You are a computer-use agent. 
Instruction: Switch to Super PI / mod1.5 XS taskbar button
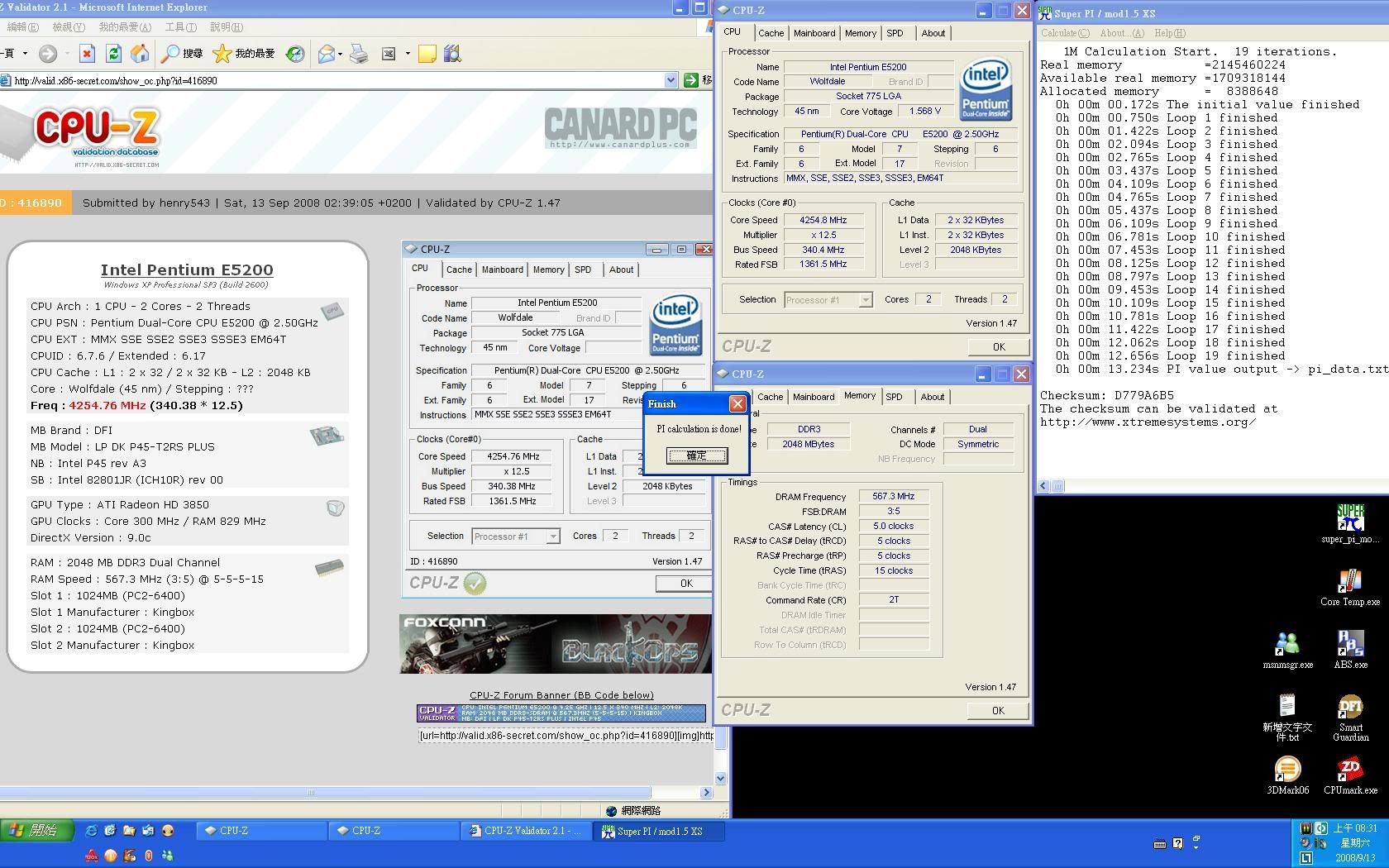point(660,831)
